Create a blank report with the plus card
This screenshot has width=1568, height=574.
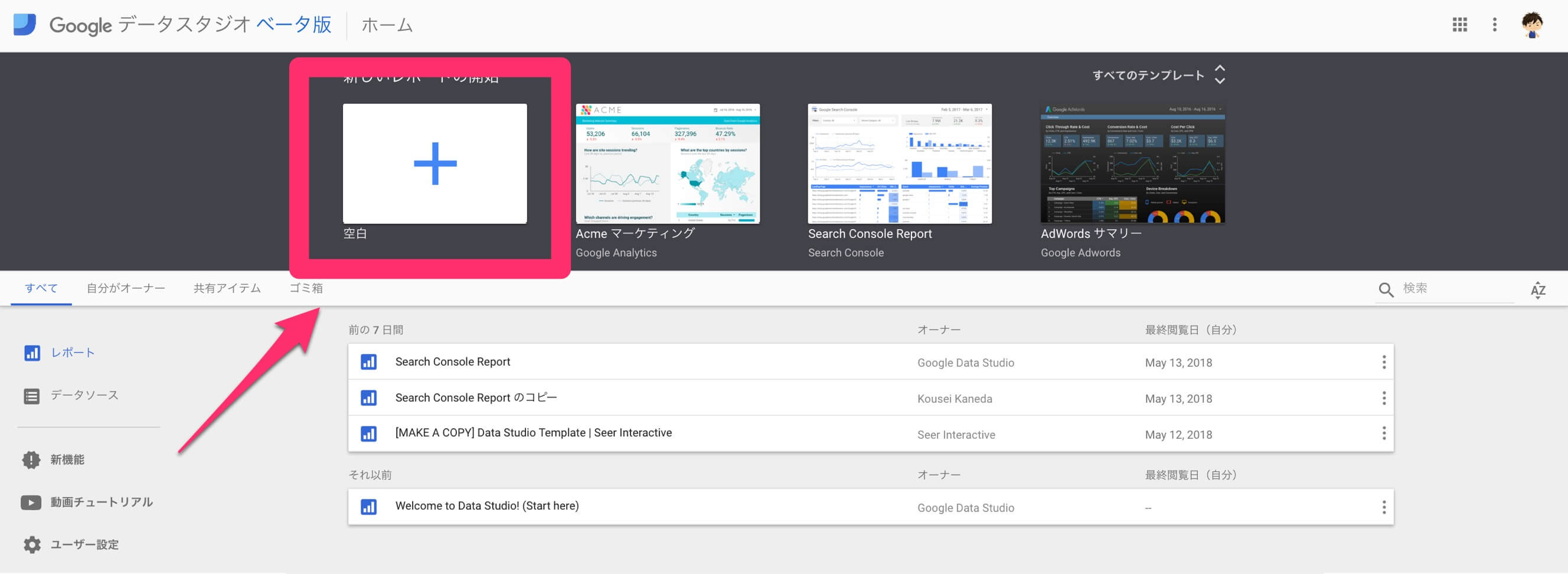point(435,163)
